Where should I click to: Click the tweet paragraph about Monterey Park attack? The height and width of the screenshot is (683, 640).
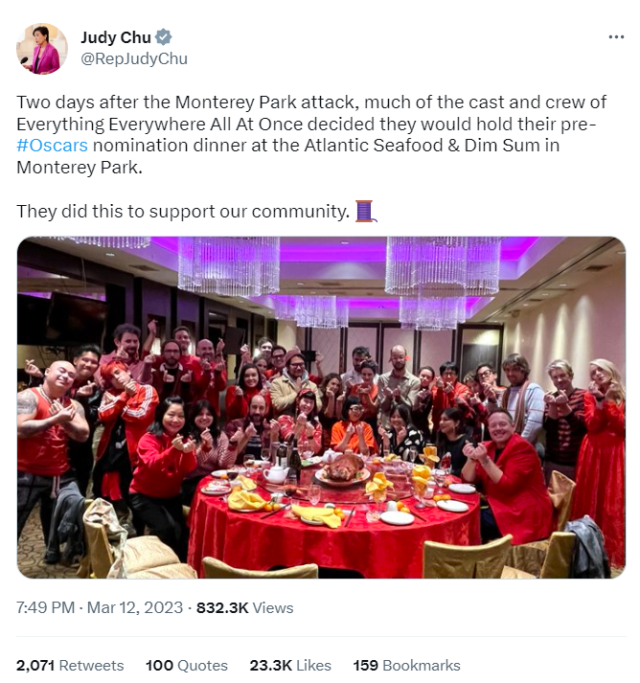pyautogui.click(x=311, y=135)
